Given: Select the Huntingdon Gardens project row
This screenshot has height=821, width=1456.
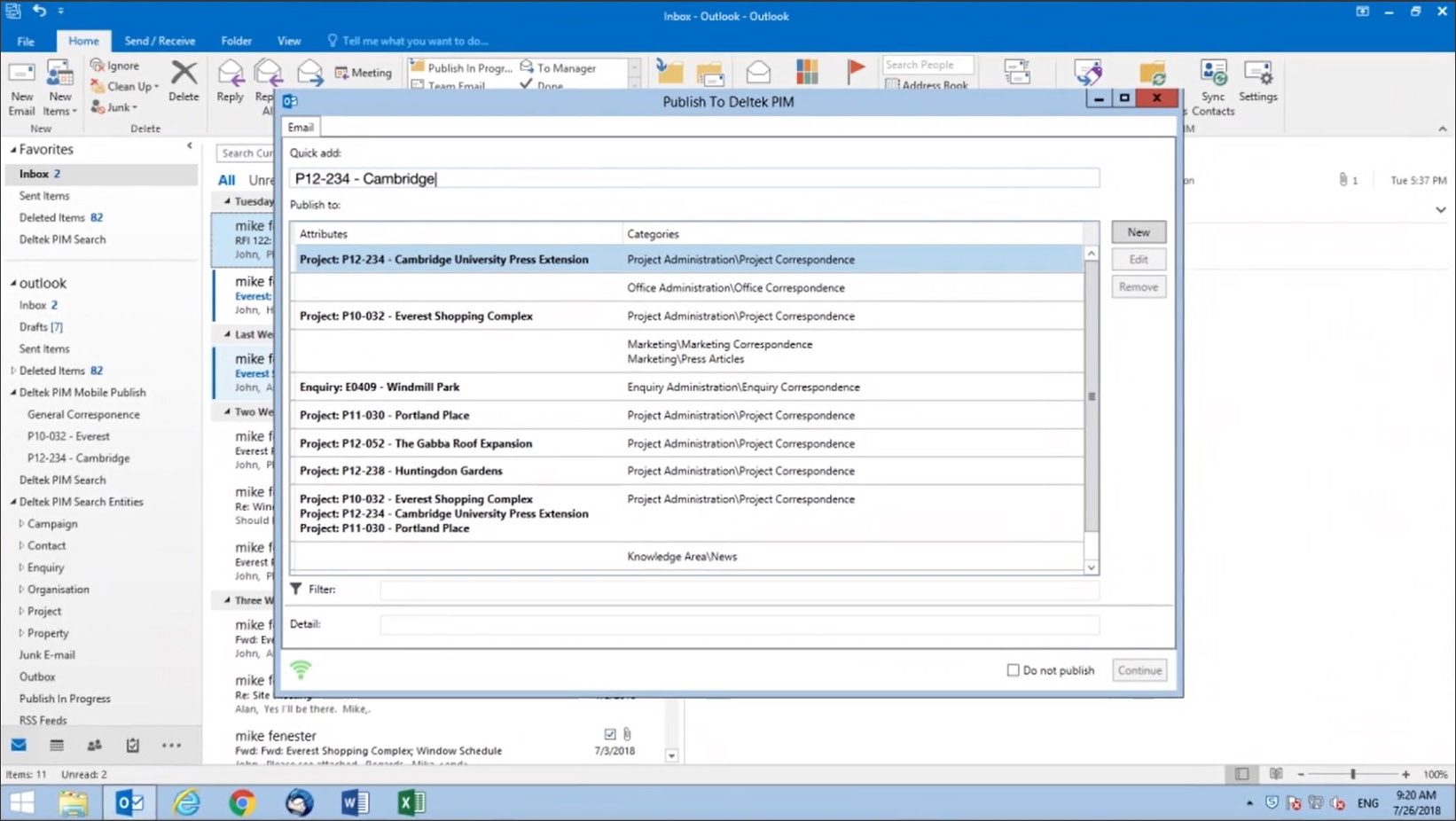Looking at the screenshot, I should (687, 471).
